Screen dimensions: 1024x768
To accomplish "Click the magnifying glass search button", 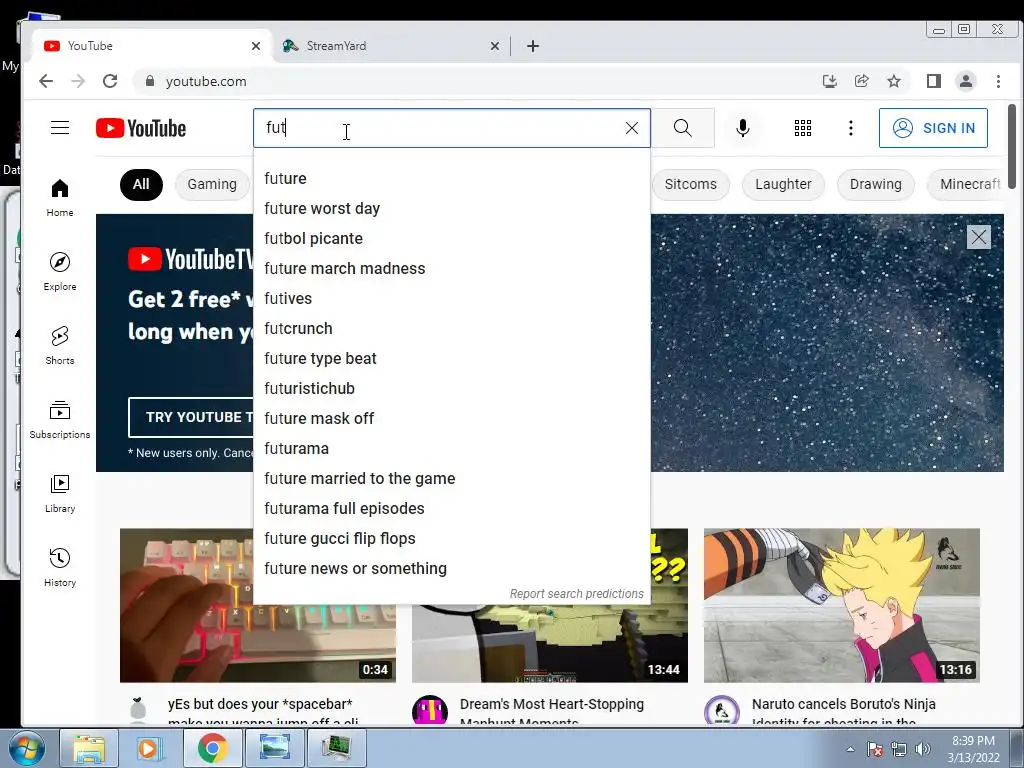I will point(683,128).
